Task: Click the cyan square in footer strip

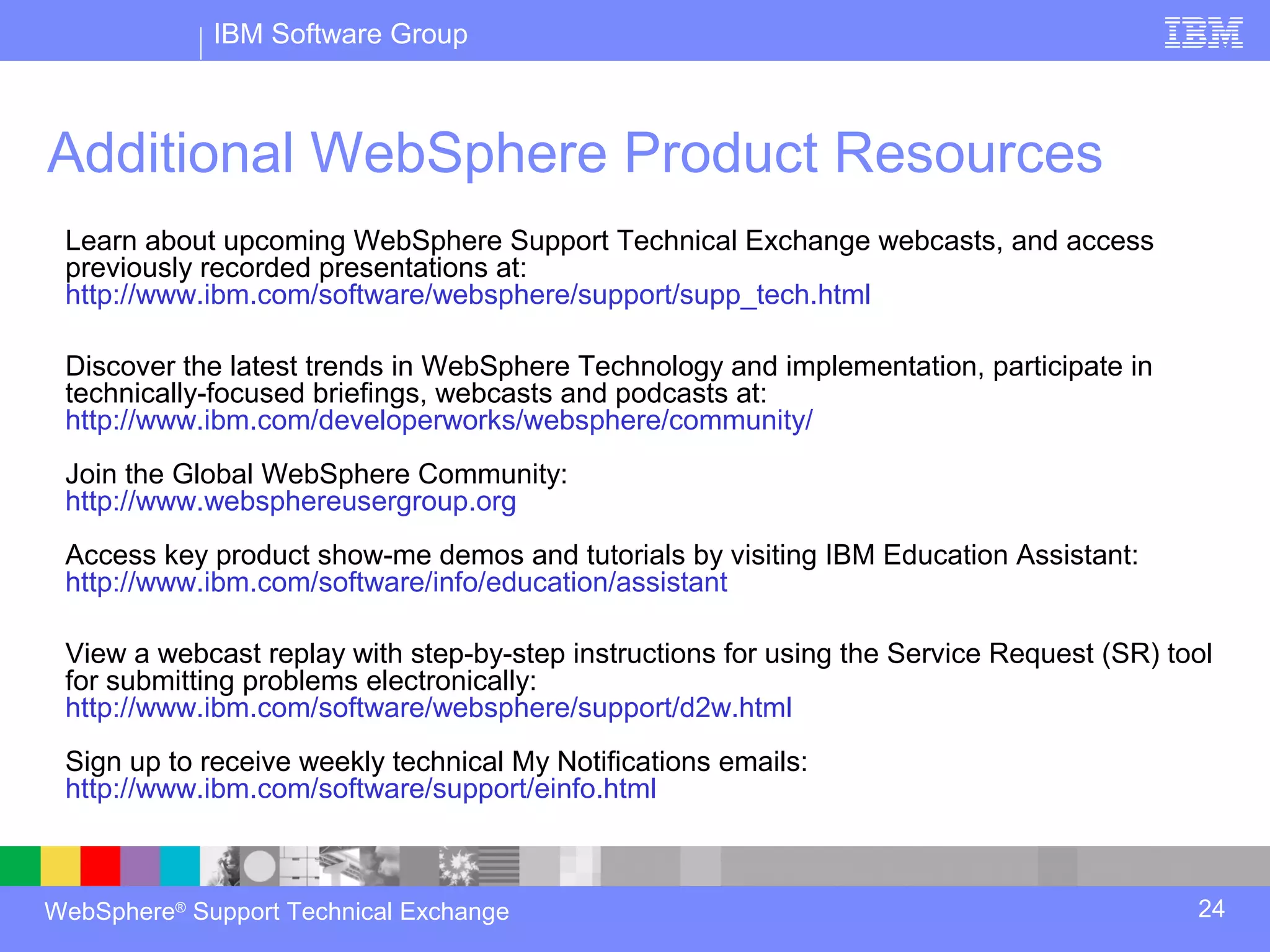Action: [x=180, y=866]
